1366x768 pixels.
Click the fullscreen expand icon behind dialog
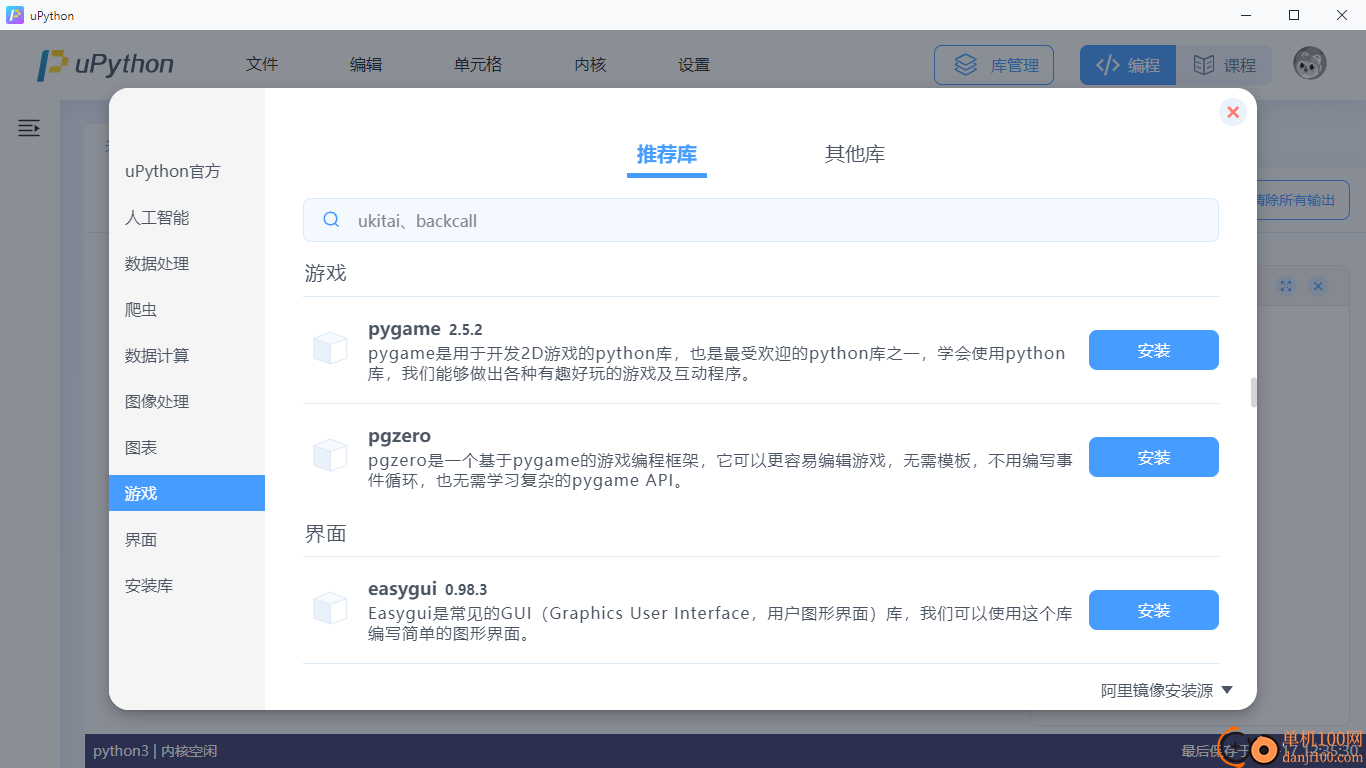[1286, 286]
